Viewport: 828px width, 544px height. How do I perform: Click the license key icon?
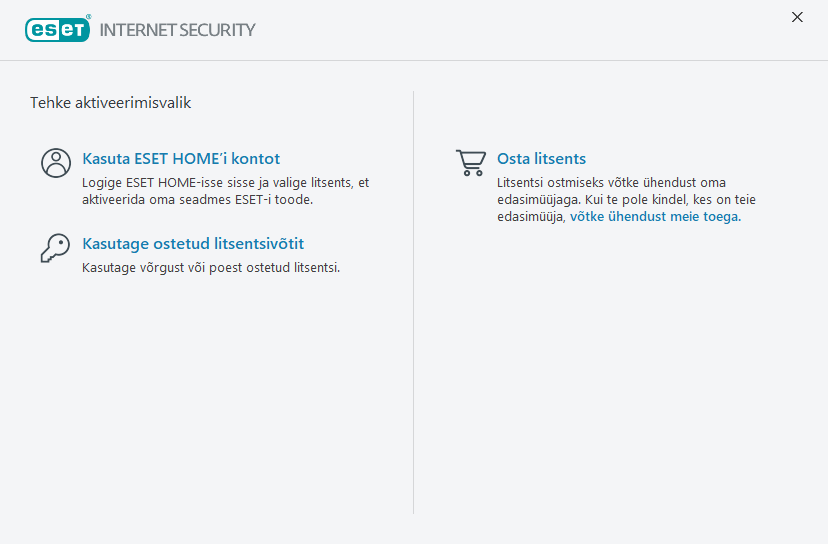tap(56, 248)
